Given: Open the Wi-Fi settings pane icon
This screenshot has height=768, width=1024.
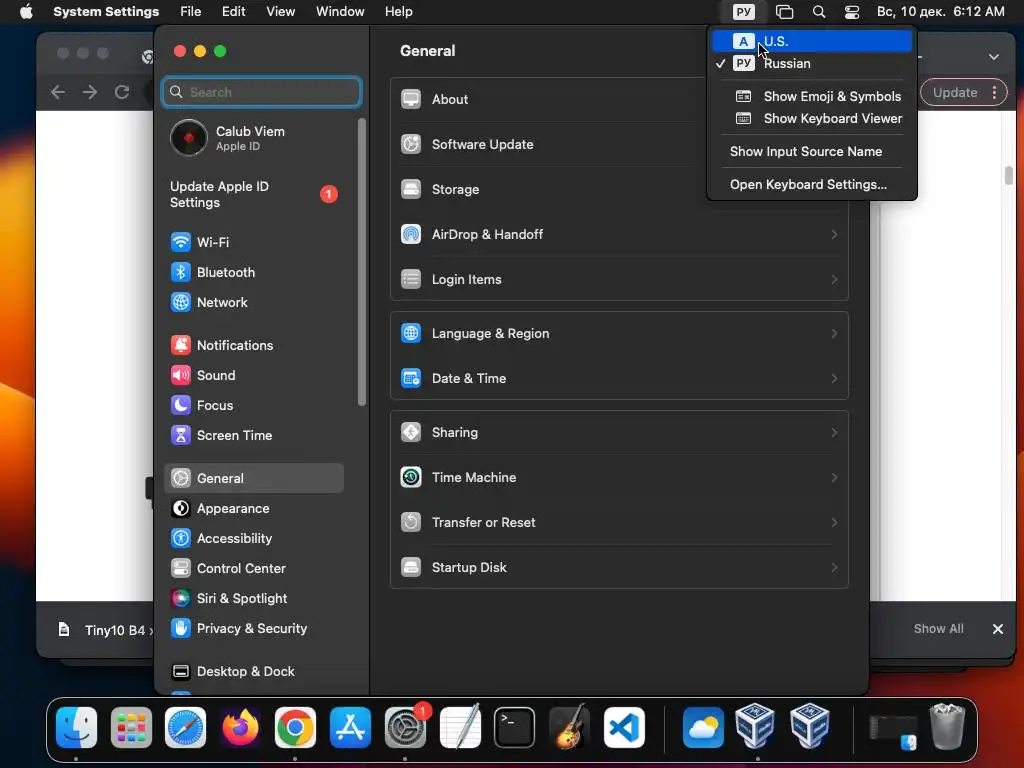Looking at the screenshot, I should 180,242.
